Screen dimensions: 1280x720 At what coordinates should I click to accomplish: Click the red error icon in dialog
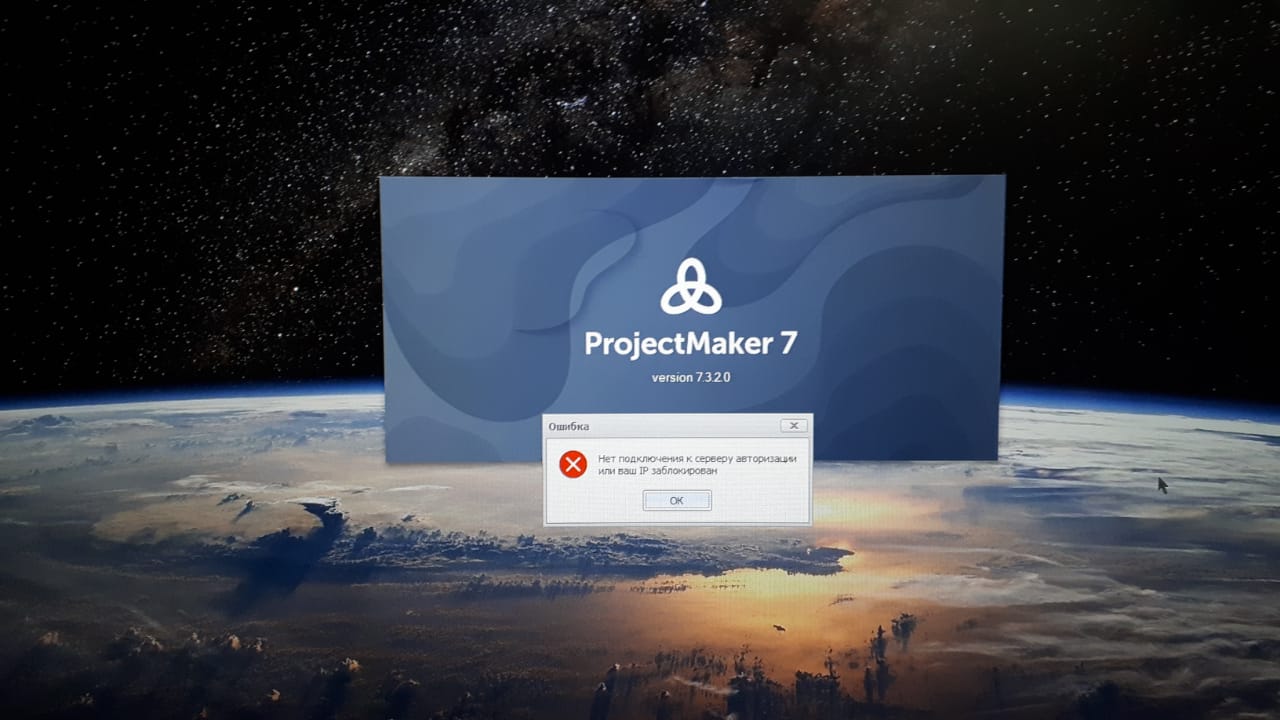573,464
